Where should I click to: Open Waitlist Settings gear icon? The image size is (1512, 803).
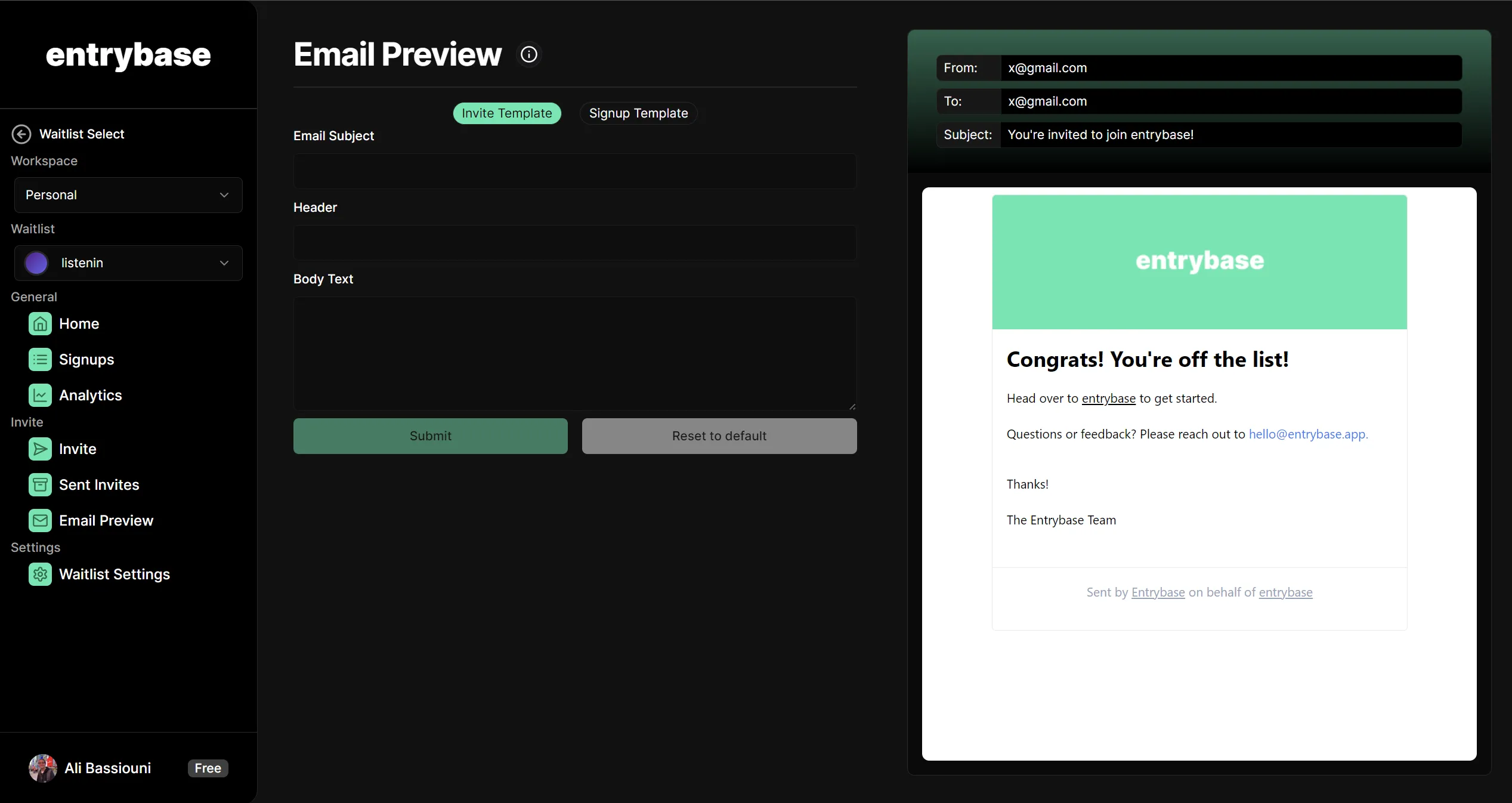tap(40, 575)
